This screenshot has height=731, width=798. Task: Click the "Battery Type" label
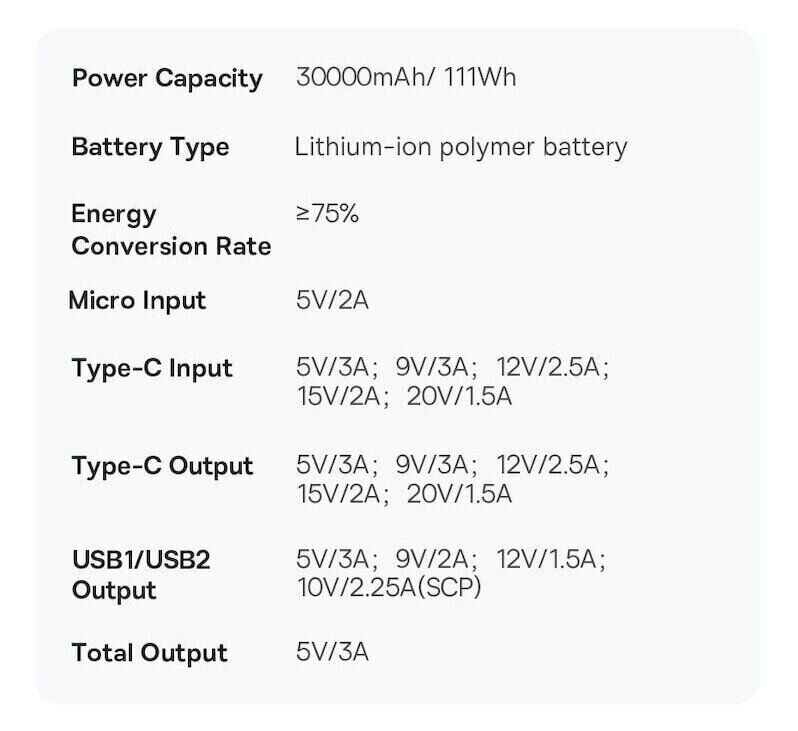click(150, 148)
